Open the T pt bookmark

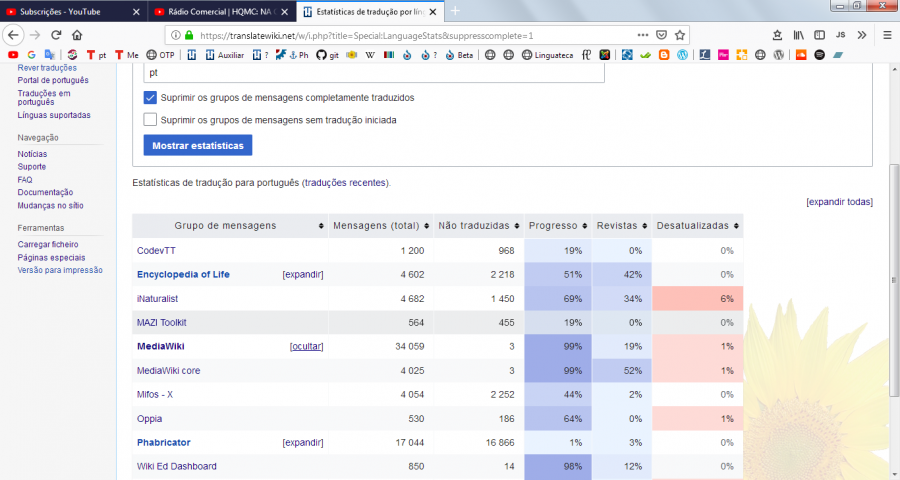coord(96,55)
